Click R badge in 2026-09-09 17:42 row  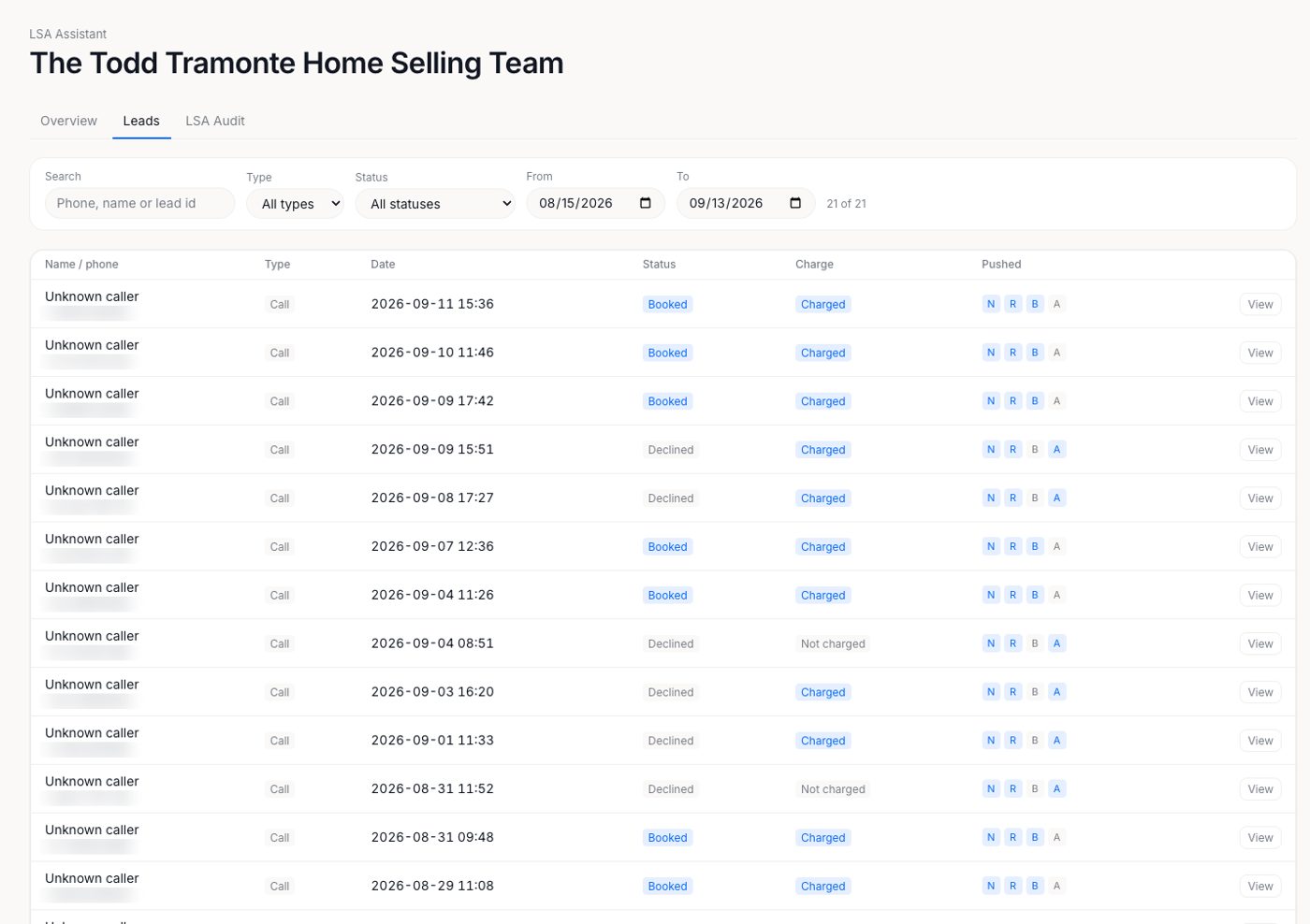click(x=1012, y=401)
